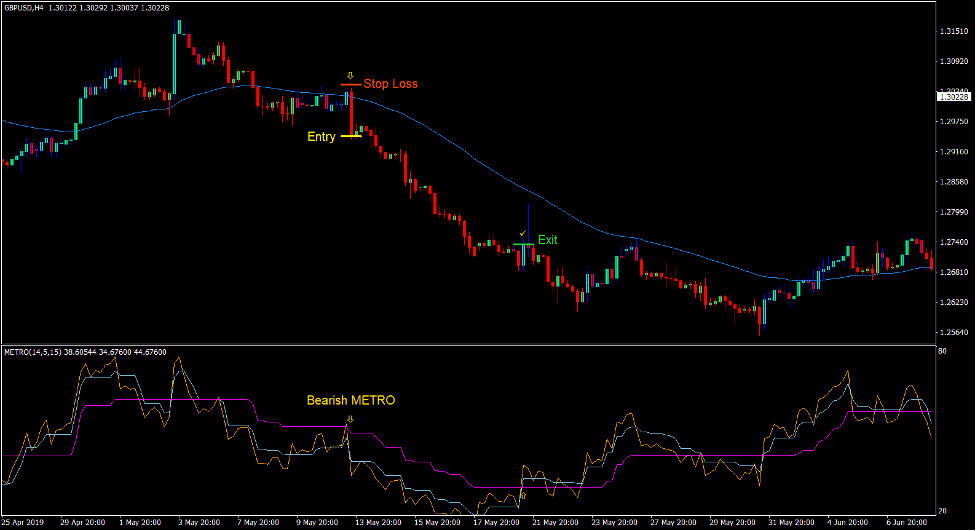Click the 1.27400 price axis label
The height and width of the screenshot is (531, 977).
click(x=954, y=242)
